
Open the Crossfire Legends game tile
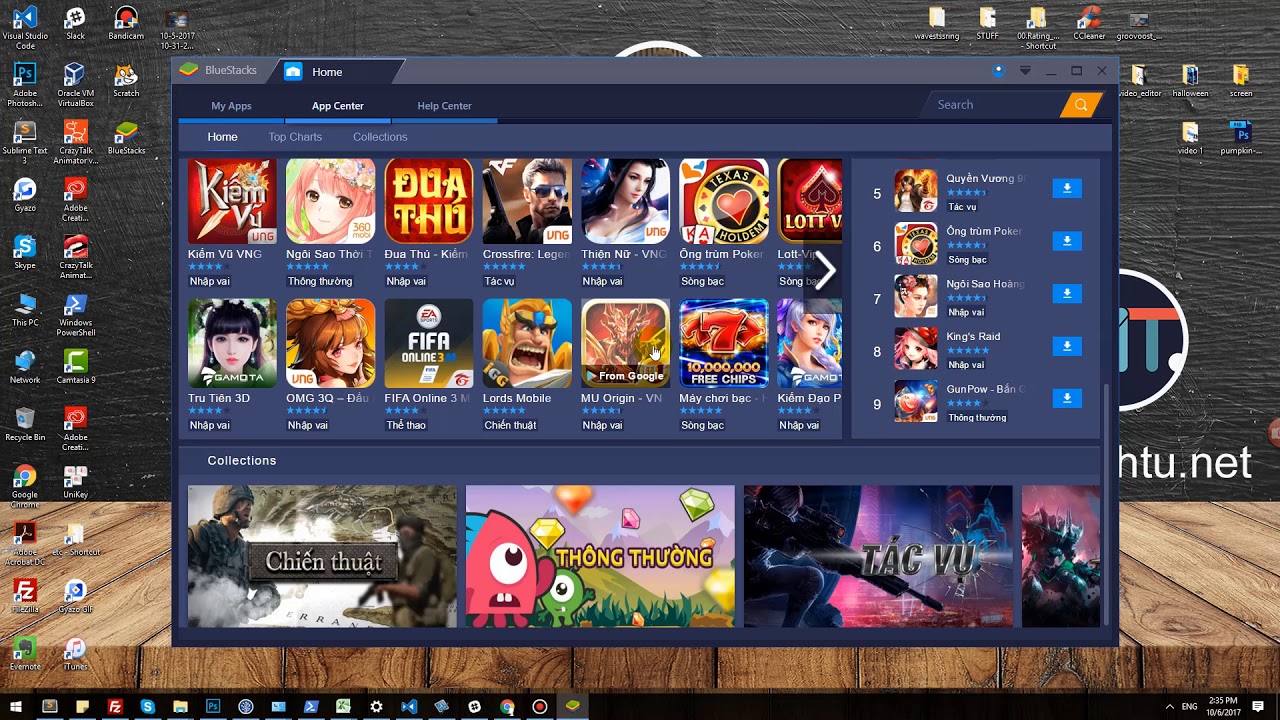[527, 201]
